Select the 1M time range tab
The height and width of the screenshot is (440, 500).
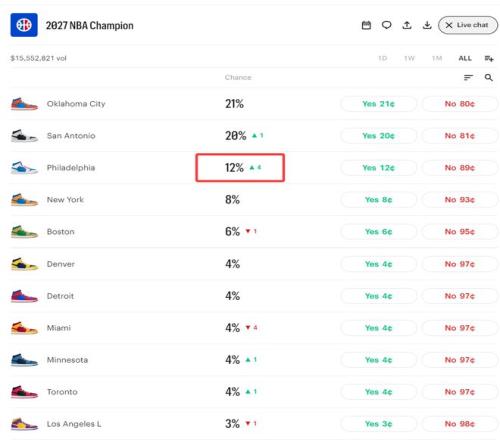[x=437, y=58]
